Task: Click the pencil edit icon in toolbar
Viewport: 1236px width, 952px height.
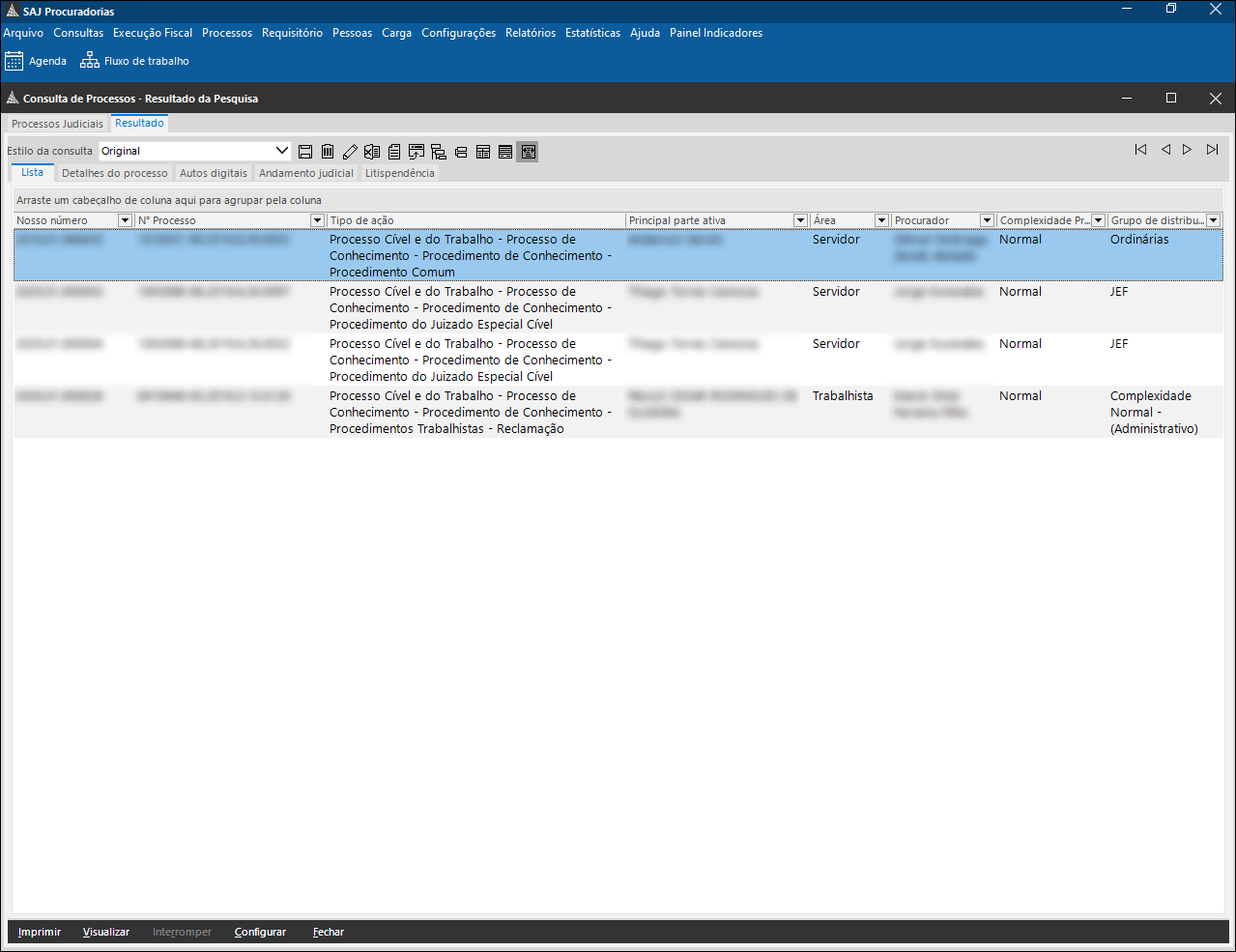Action: (350, 152)
